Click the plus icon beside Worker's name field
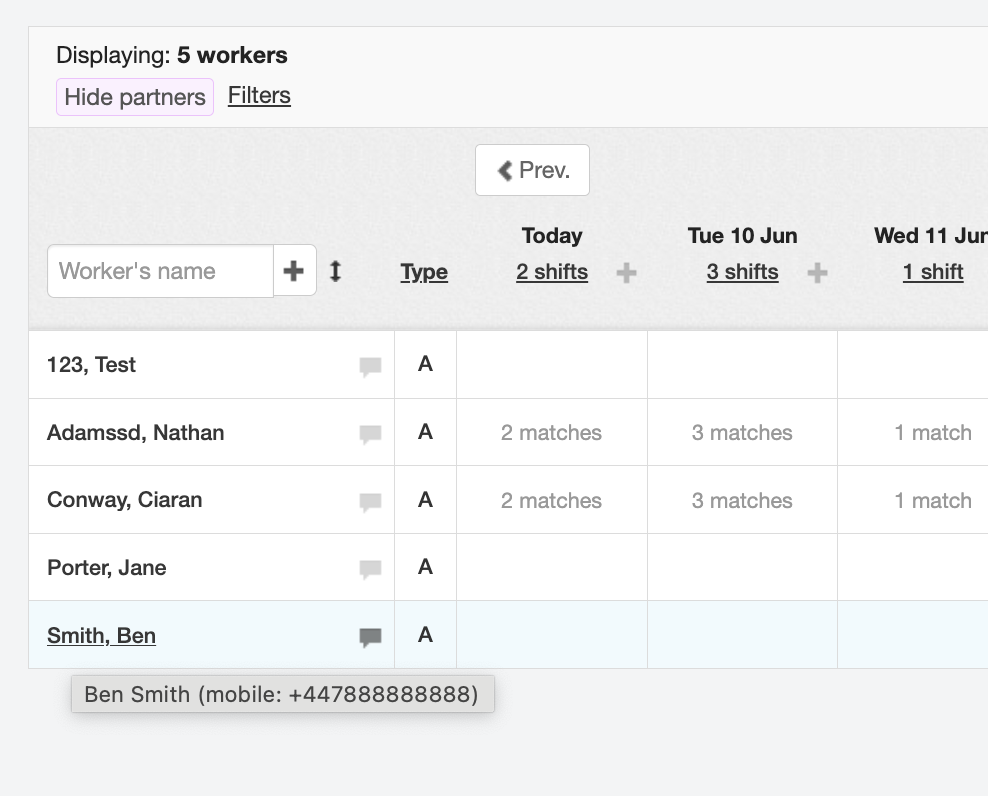This screenshot has height=796, width=988. tap(294, 271)
